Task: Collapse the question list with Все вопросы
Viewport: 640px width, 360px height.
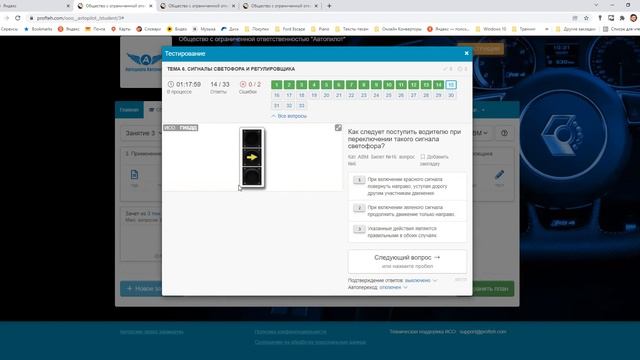Action: point(289,116)
